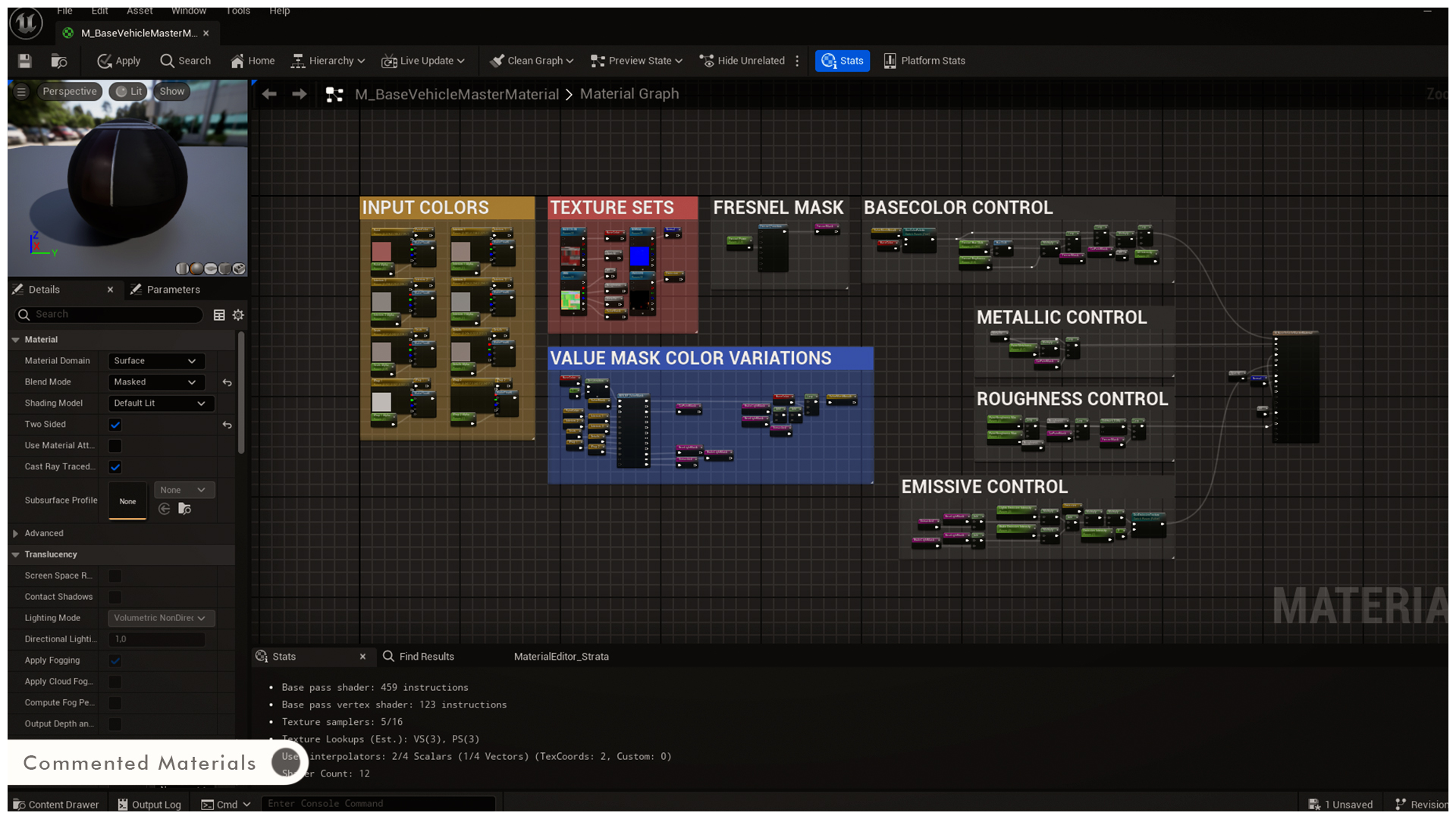
Task: Switch viewport lighting via Lit button
Action: [128, 91]
